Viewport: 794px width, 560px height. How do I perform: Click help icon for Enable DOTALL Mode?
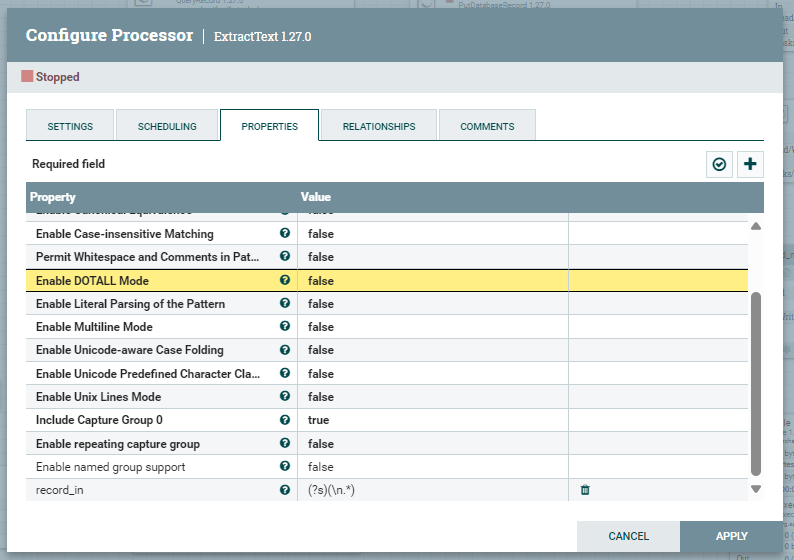click(x=285, y=280)
